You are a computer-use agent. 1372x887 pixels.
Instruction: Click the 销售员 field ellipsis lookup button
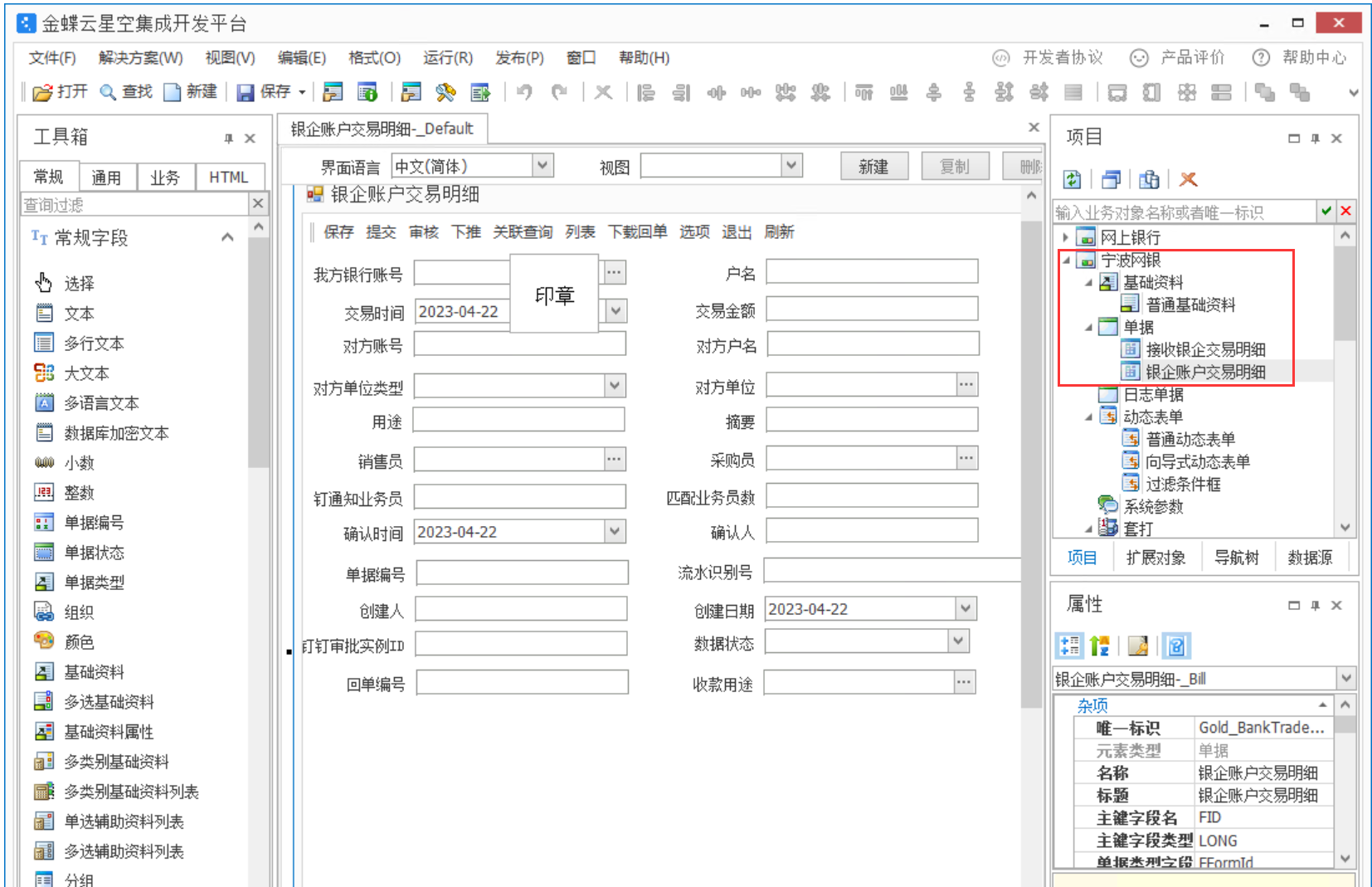click(x=615, y=459)
